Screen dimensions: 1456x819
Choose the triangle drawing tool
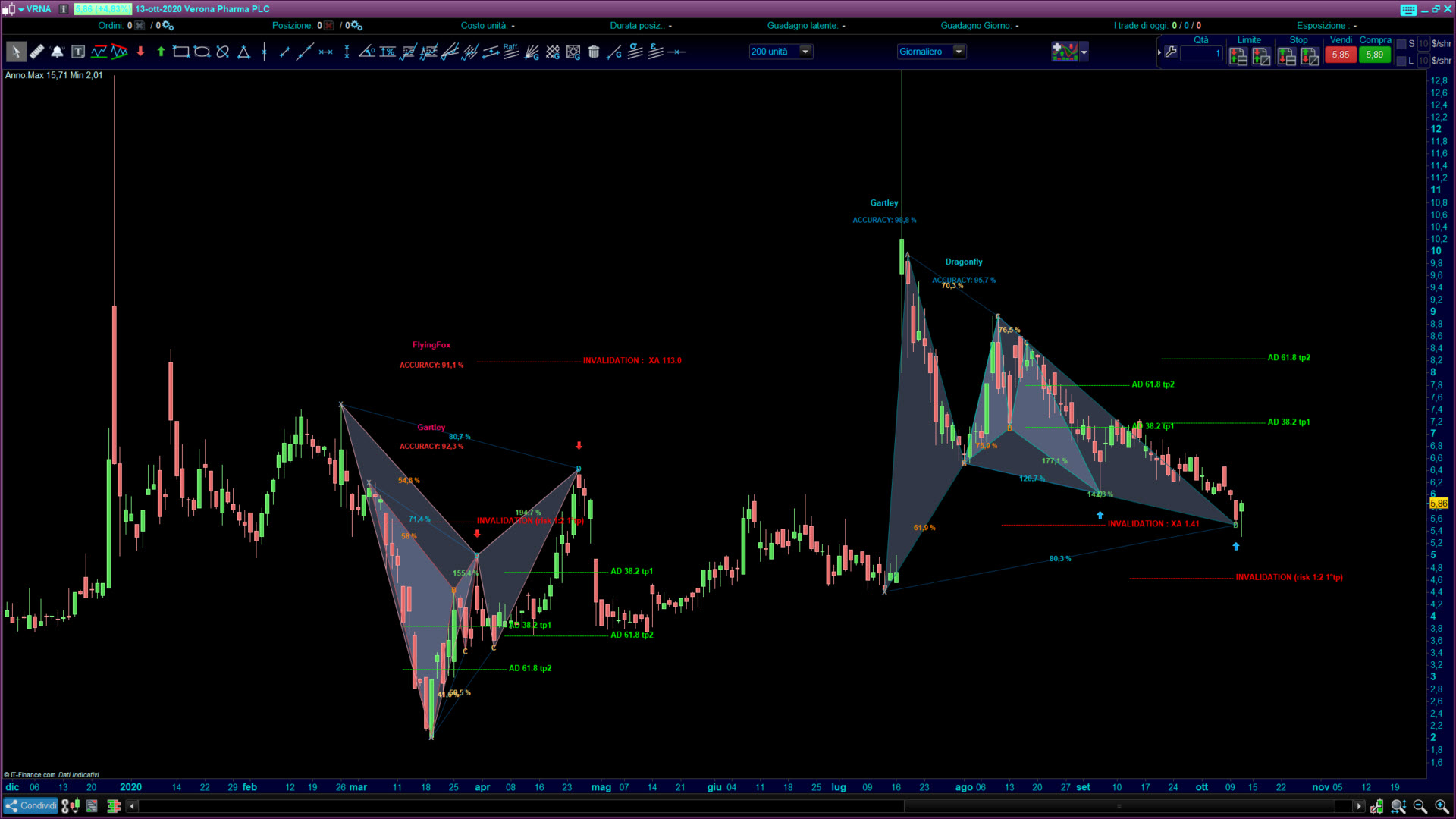coord(243,52)
